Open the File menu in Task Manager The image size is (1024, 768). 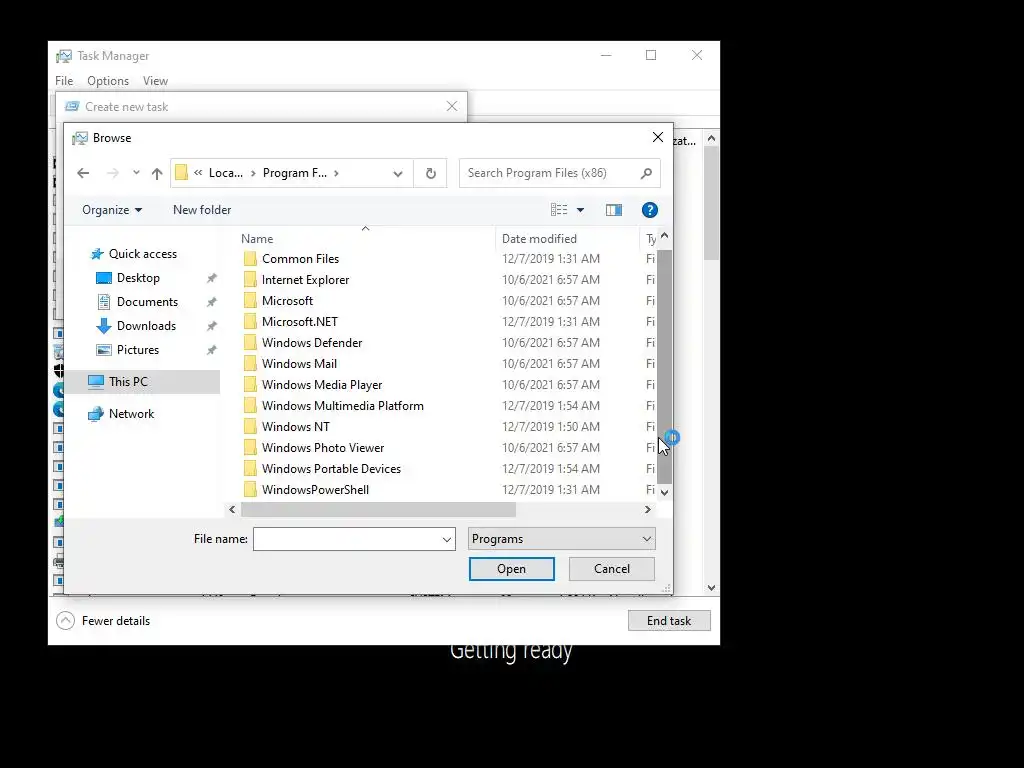[64, 81]
